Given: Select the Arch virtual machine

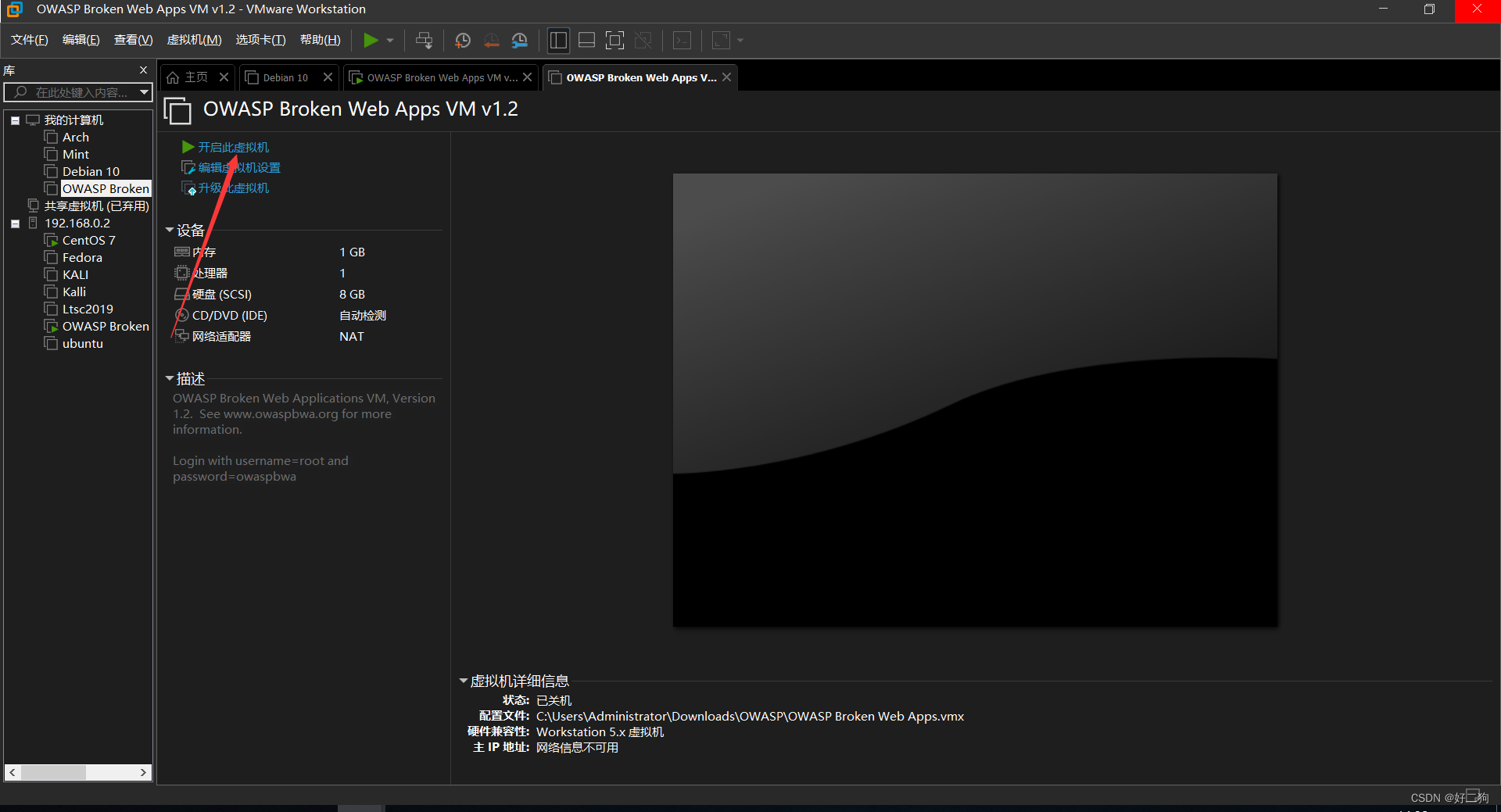Looking at the screenshot, I should (76, 138).
